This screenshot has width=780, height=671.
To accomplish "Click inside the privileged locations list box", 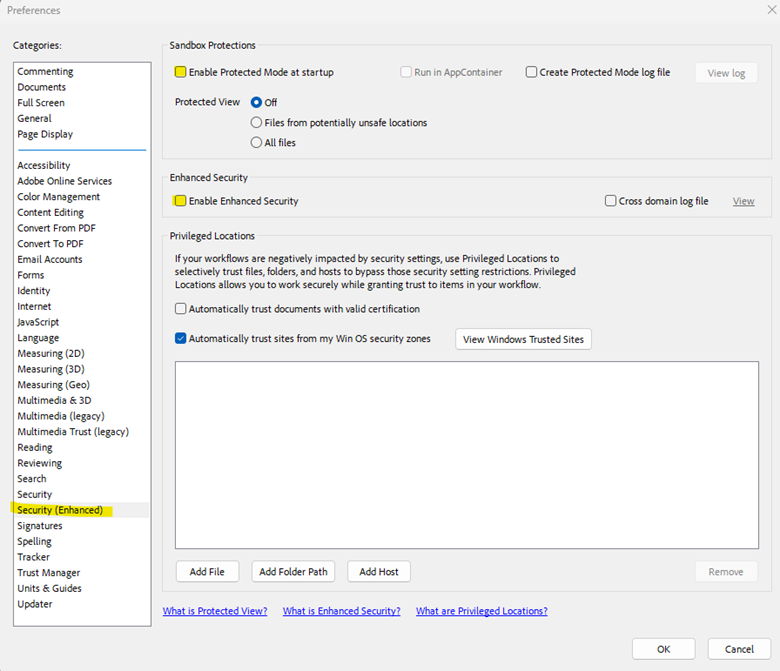I will pyautogui.click(x=466, y=454).
